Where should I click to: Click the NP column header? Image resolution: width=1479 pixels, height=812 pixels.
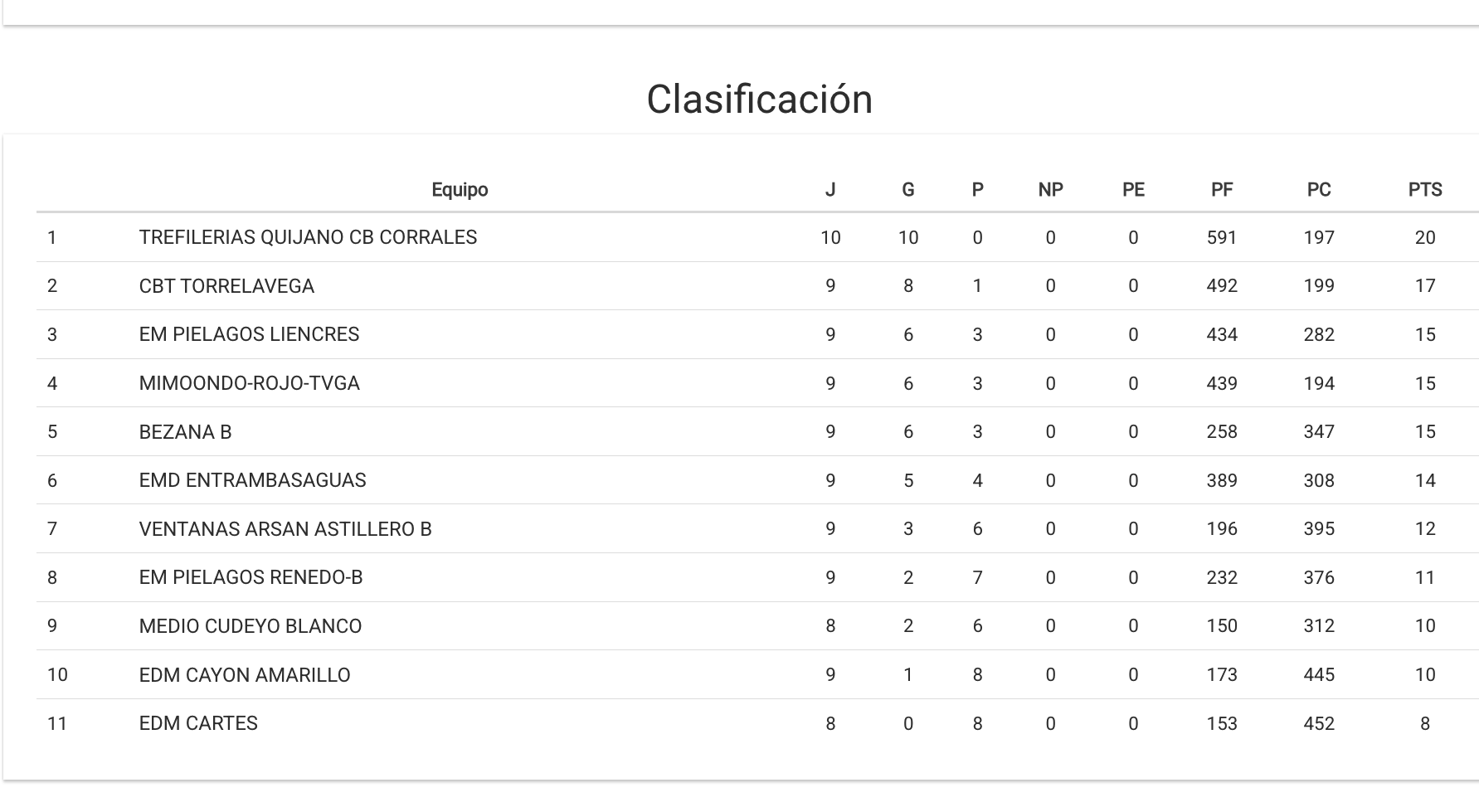tap(1050, 190)
